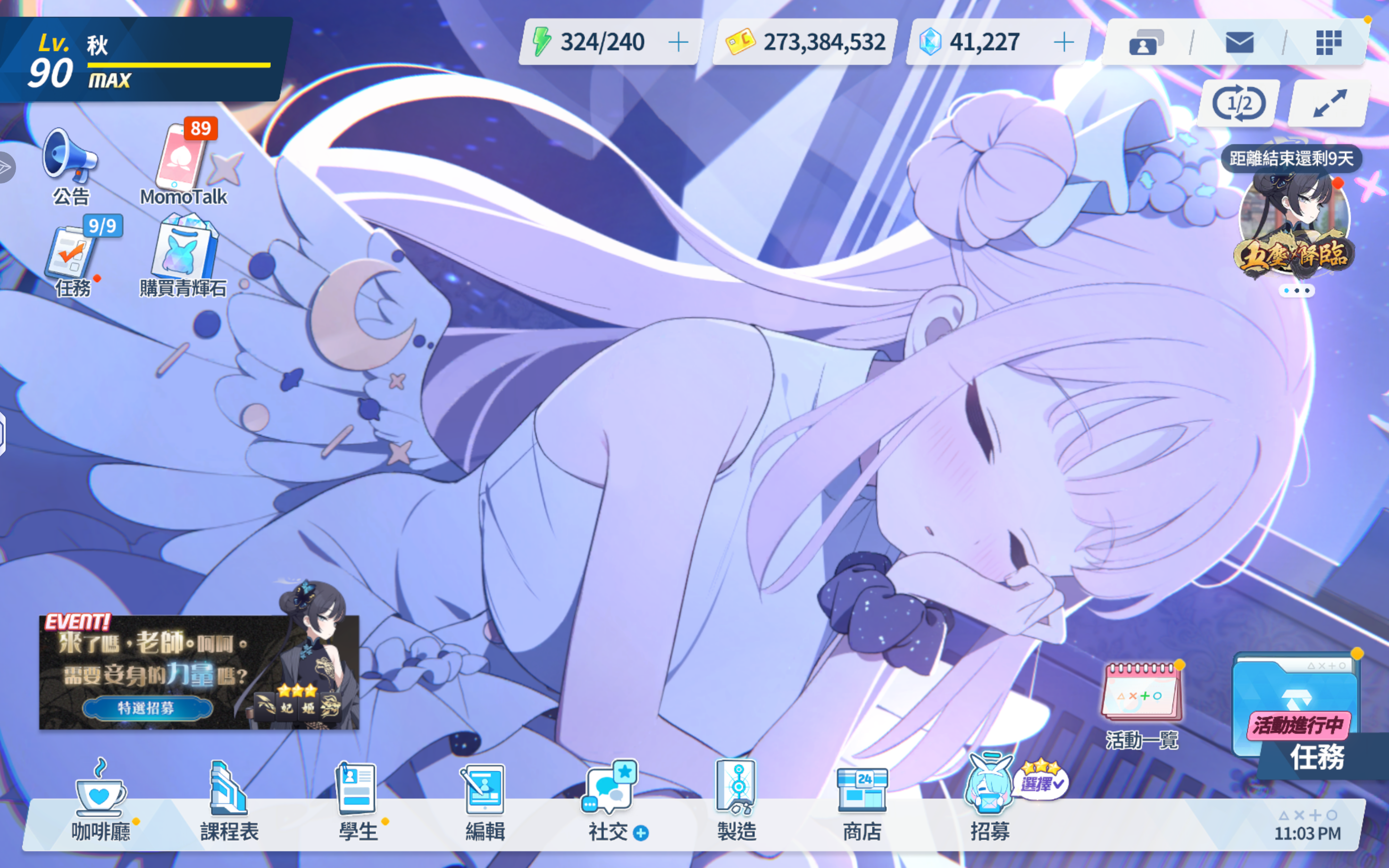The width and height of the screenshot is (1389, 868).
Task: Click the blue pyroxene gem icon
Action: (930, 42)
